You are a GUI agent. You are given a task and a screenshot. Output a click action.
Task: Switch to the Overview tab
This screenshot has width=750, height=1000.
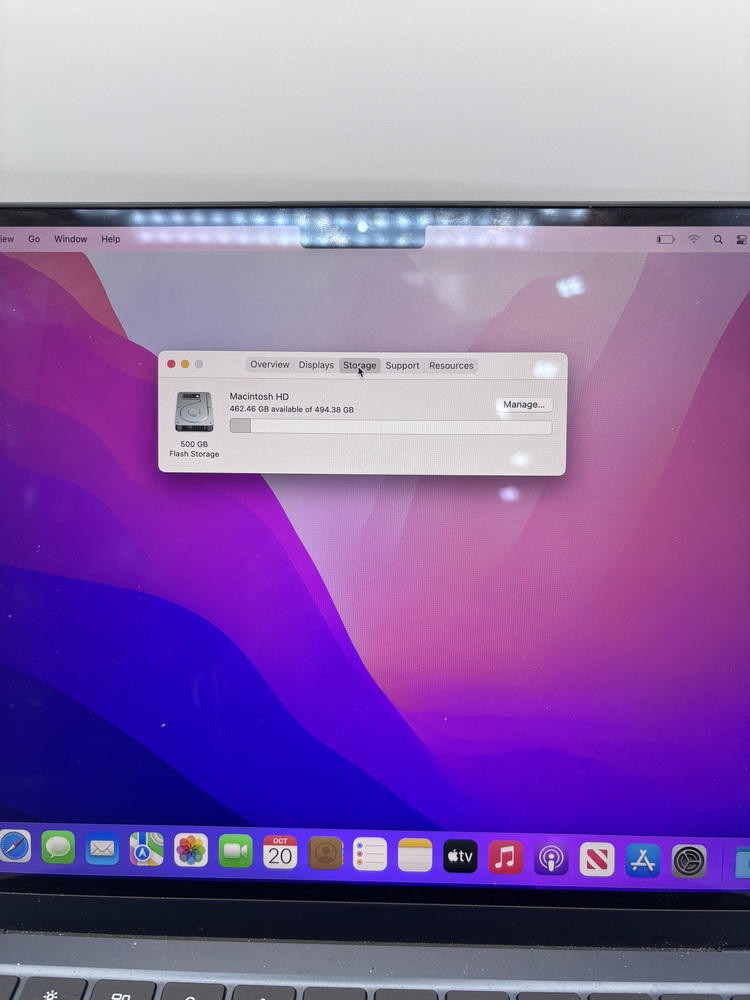[269, 365]
